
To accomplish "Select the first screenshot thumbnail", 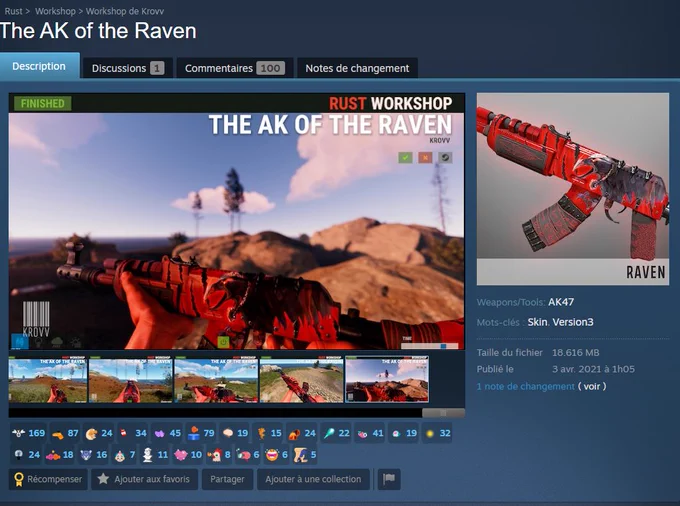I will click(x=48, y=380).
